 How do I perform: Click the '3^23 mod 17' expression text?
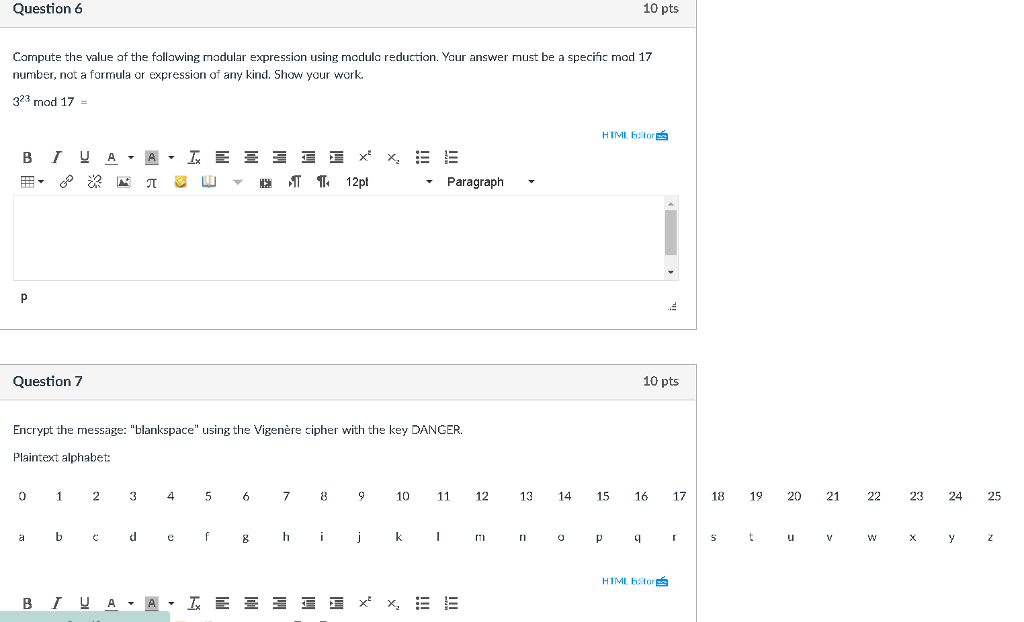[44, 101]
